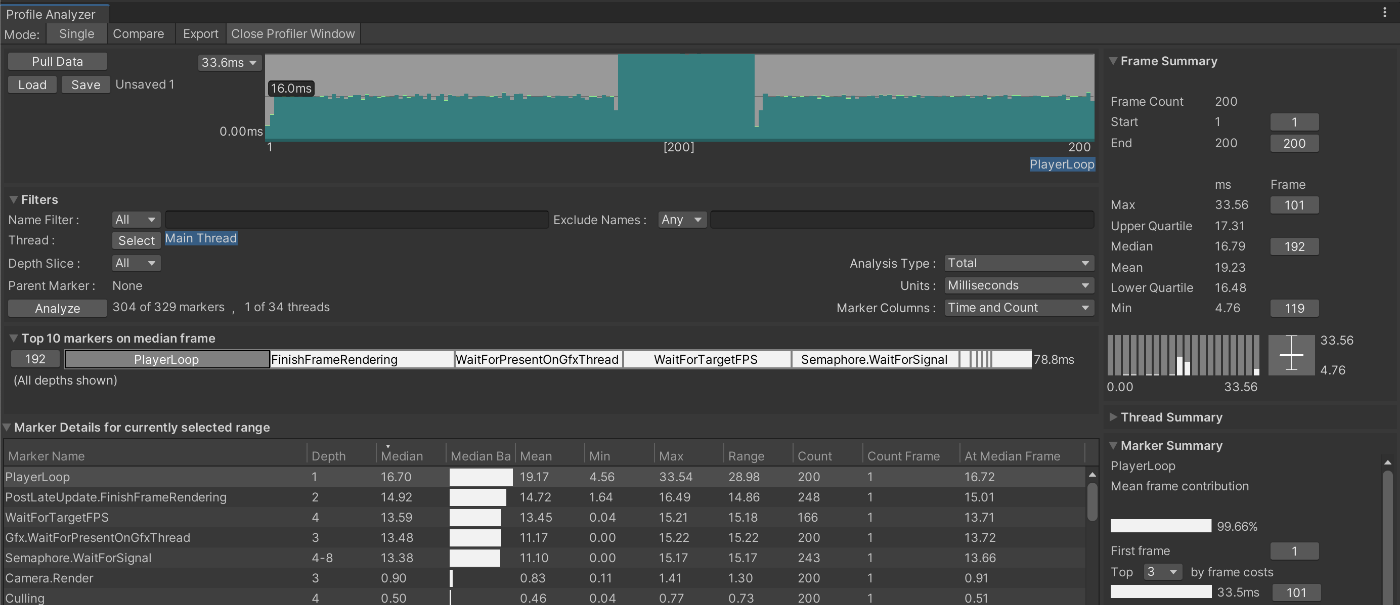Open the Depth Slice dropdown

coord(135,262)
